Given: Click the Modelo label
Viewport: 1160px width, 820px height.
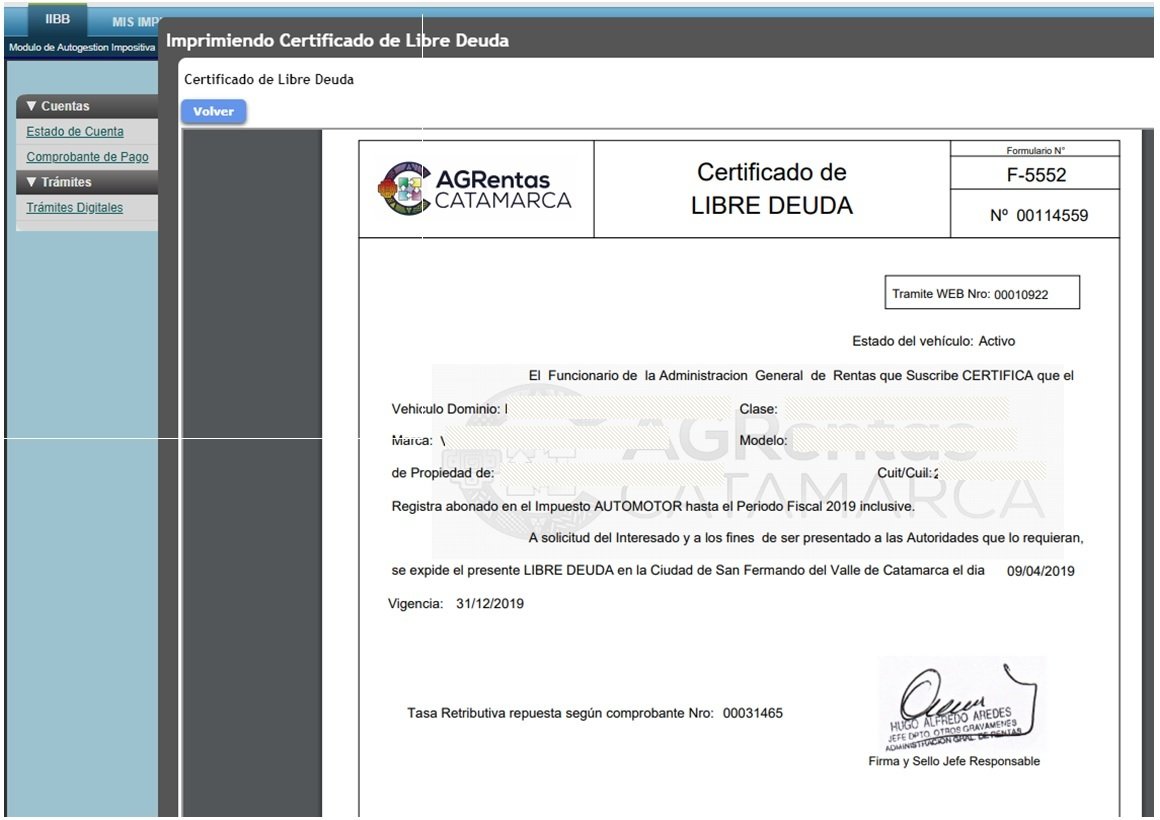Looking at the screenshot, I should pos(763,440).
